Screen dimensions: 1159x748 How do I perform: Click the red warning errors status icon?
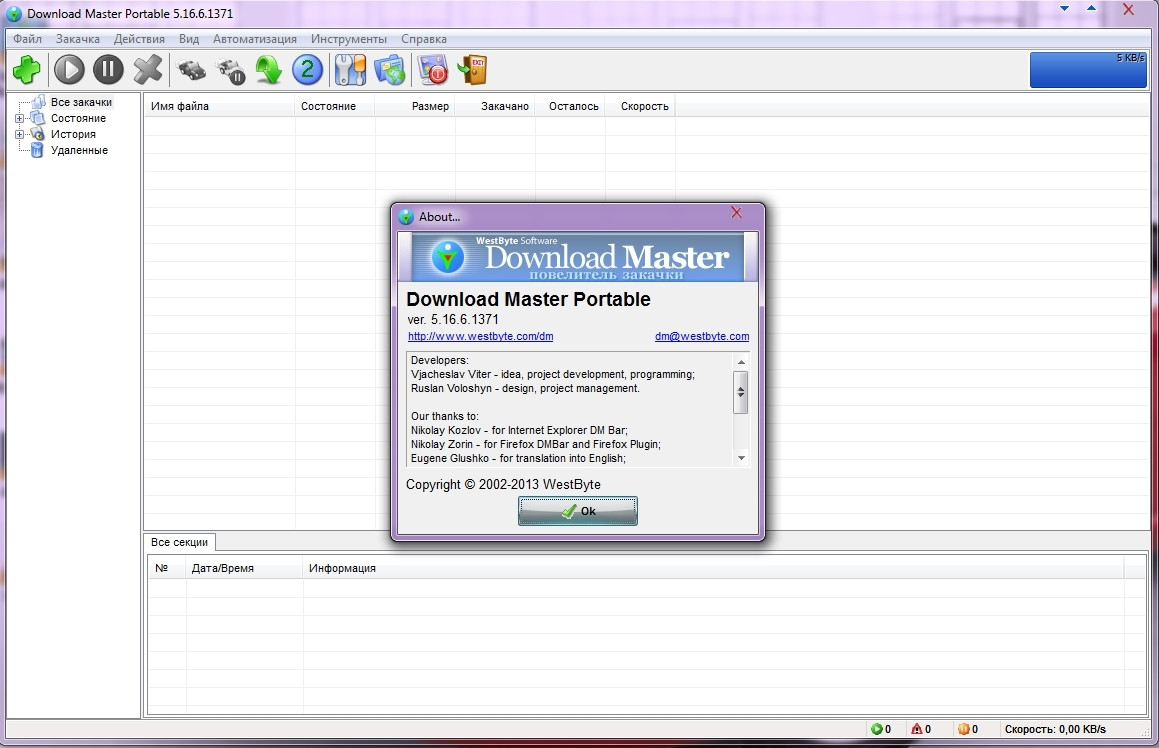pyautogui.click(x=917, y=729)
